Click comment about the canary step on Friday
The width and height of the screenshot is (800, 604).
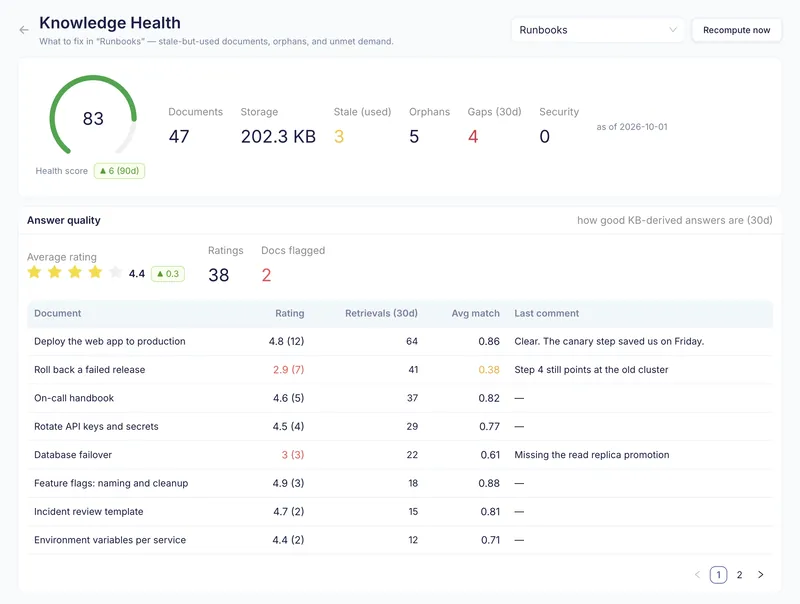click(609, 341)
